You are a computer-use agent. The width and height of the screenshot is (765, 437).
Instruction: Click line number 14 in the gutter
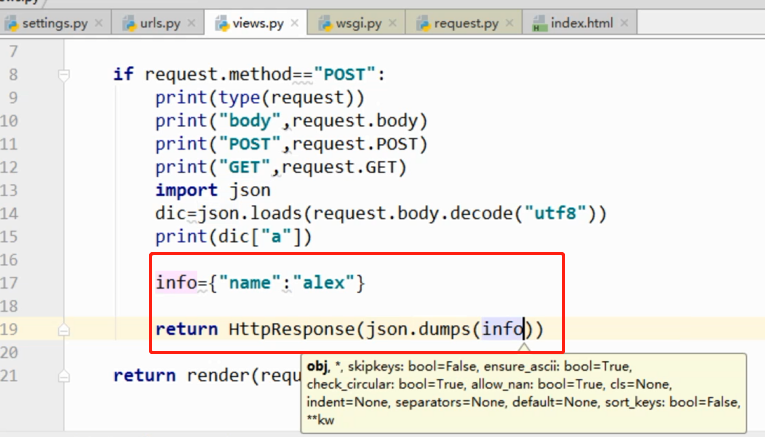9,214
